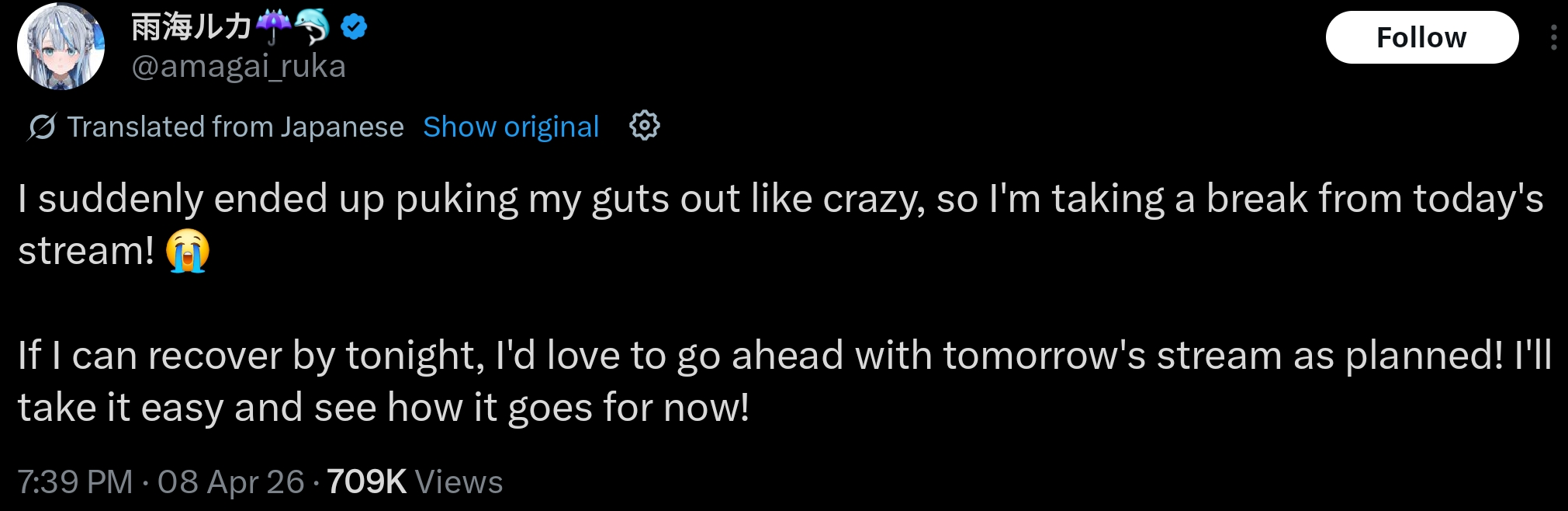Image resolution: width=1568 pixels, height=511 pixels.
Task: Click the crying face emoji
Action: click(x=188, y=251)
